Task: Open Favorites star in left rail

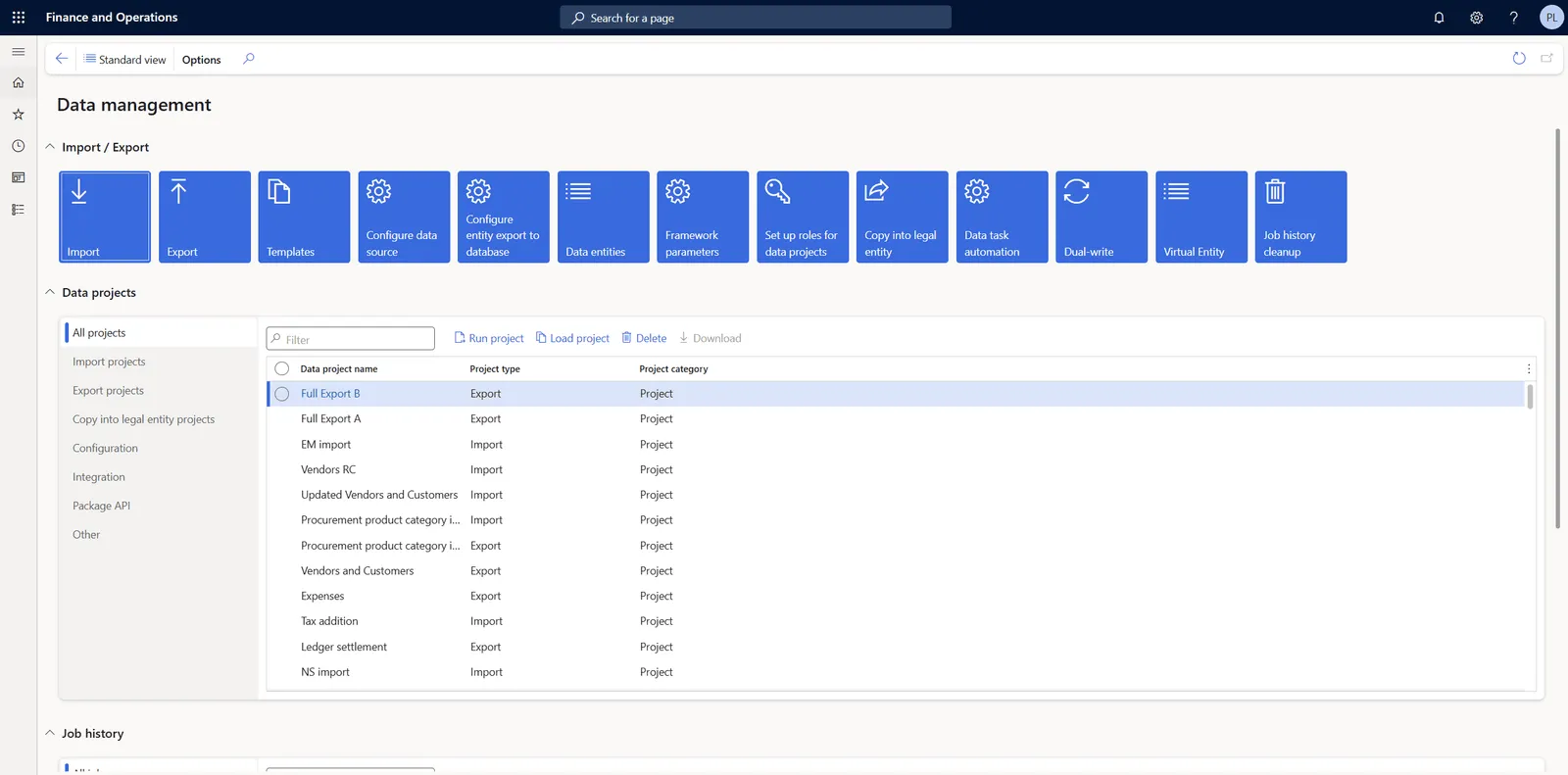Action: click(x=19, y=115)
